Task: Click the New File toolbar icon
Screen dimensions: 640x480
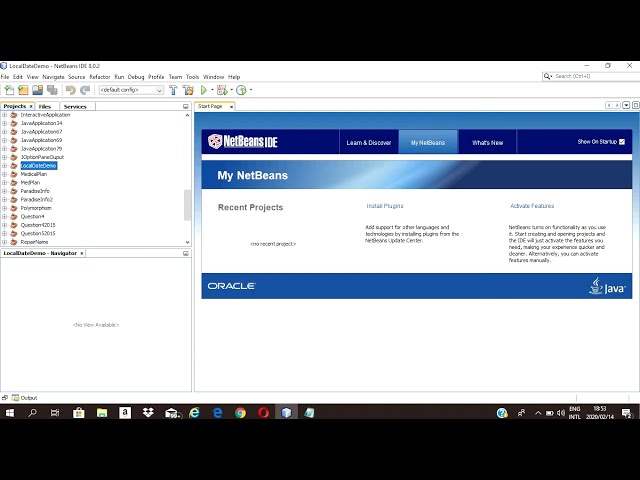Action: (x=9, y=90)
